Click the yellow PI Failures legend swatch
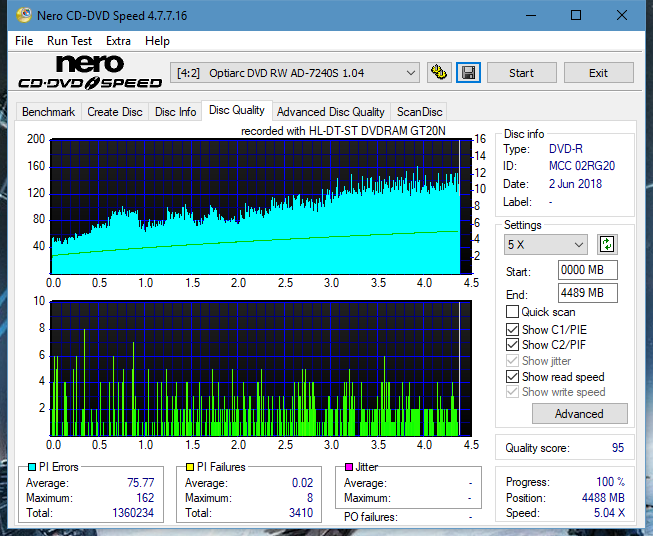The height and width of the screenshot is (536, 653). click(x=190, y=467)
